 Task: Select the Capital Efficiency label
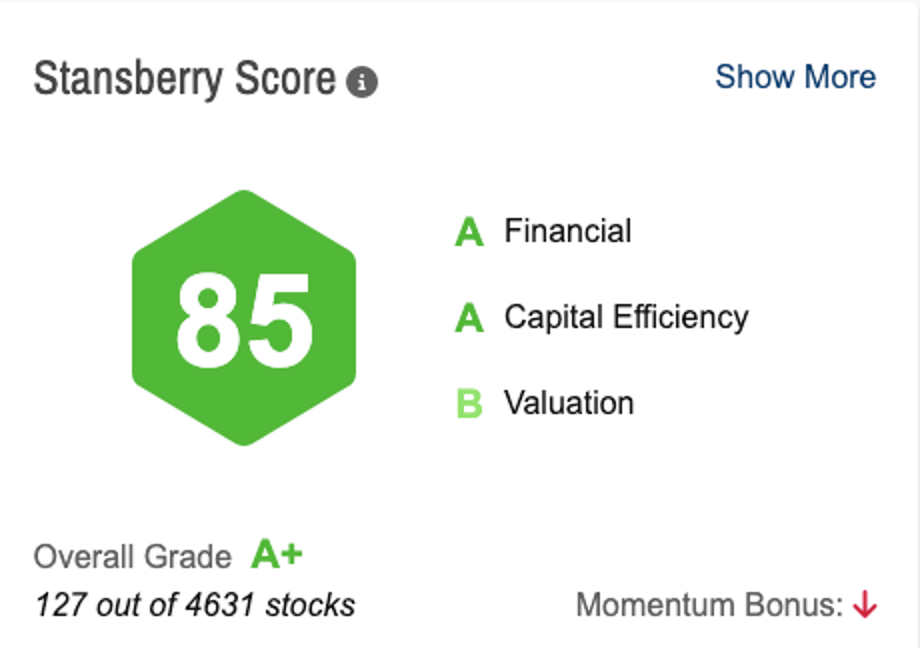tap(626, 317)
